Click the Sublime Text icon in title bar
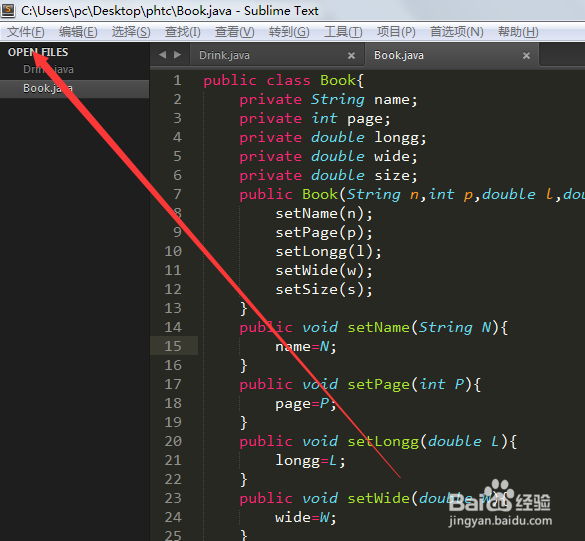 click(x=8, y=10)
